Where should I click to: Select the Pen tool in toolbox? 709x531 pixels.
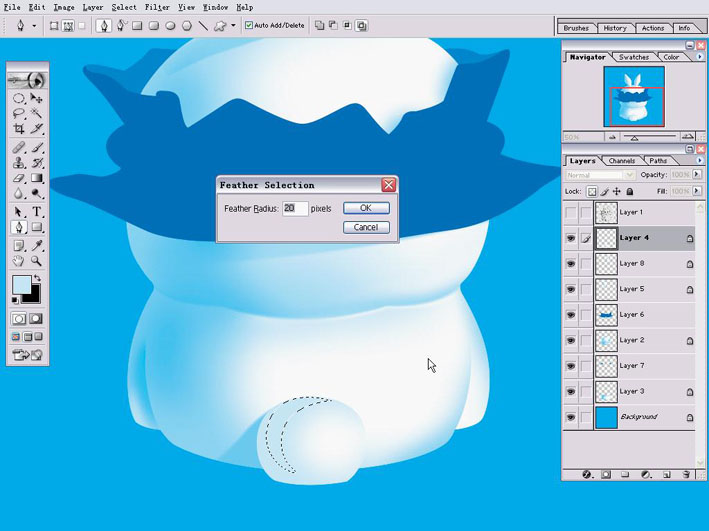[19, 227]
